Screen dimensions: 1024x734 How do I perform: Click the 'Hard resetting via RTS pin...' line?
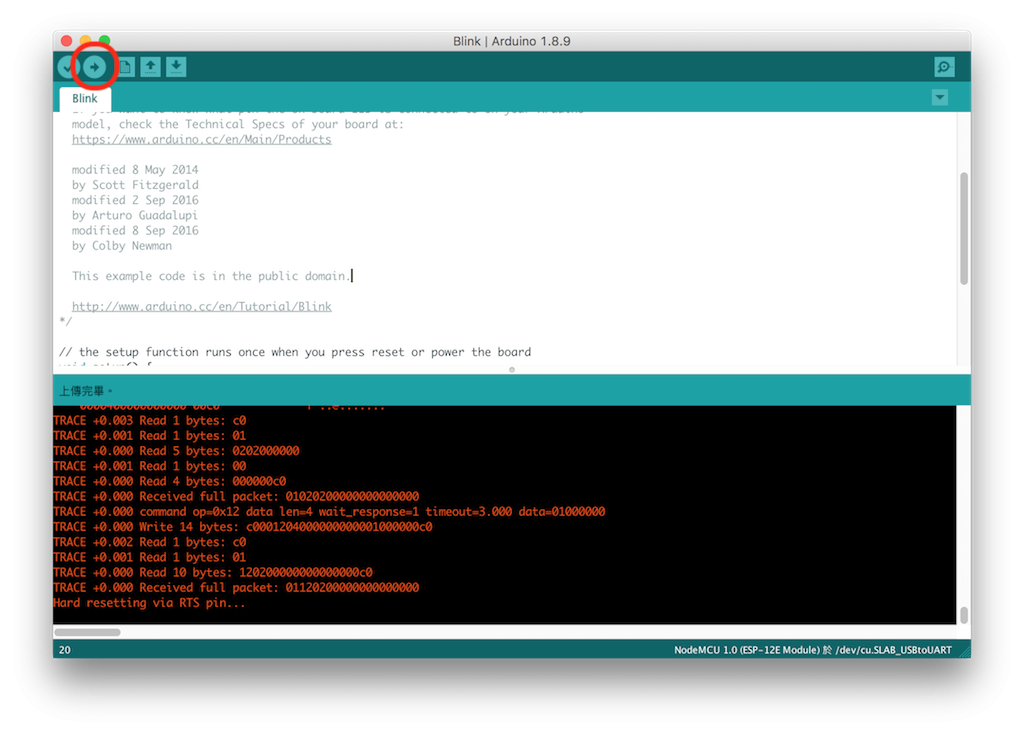(x=150, y=603)
